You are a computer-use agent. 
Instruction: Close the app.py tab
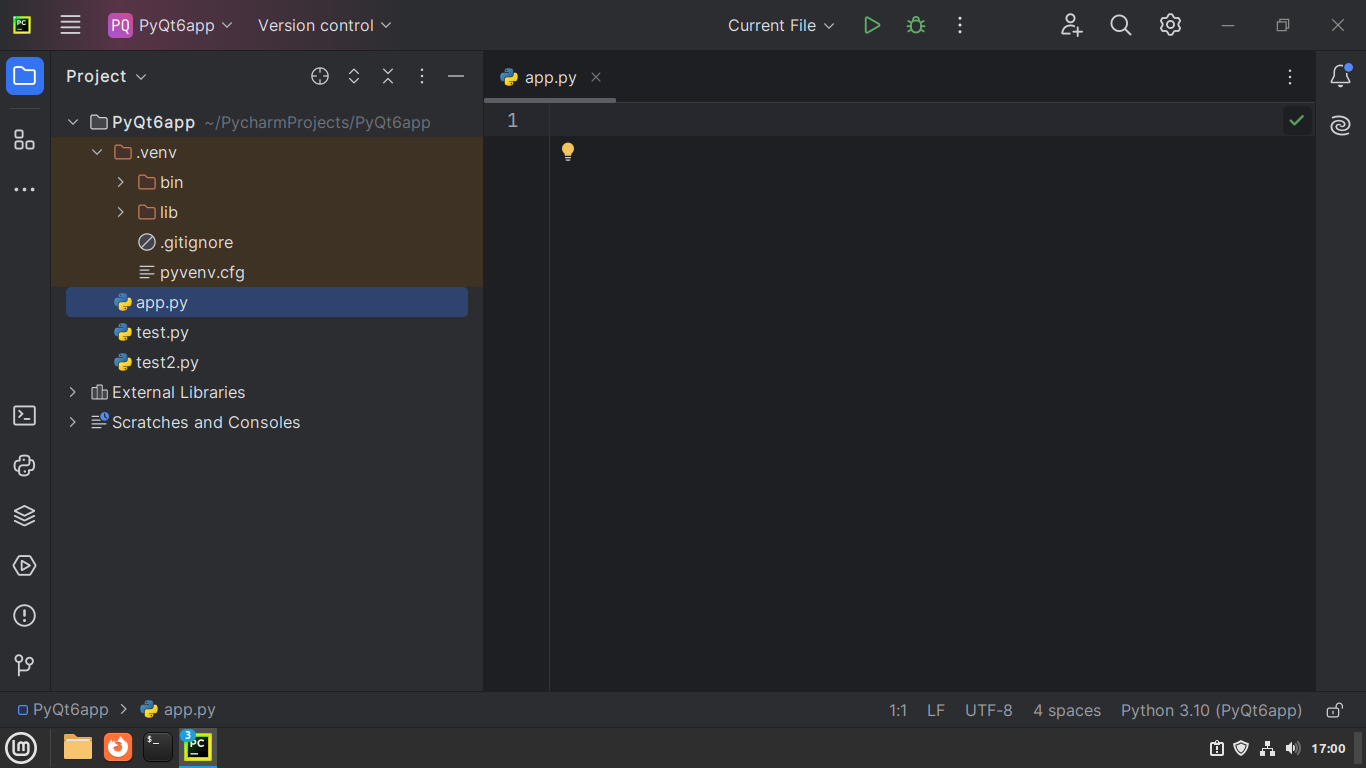pos(596,77)
